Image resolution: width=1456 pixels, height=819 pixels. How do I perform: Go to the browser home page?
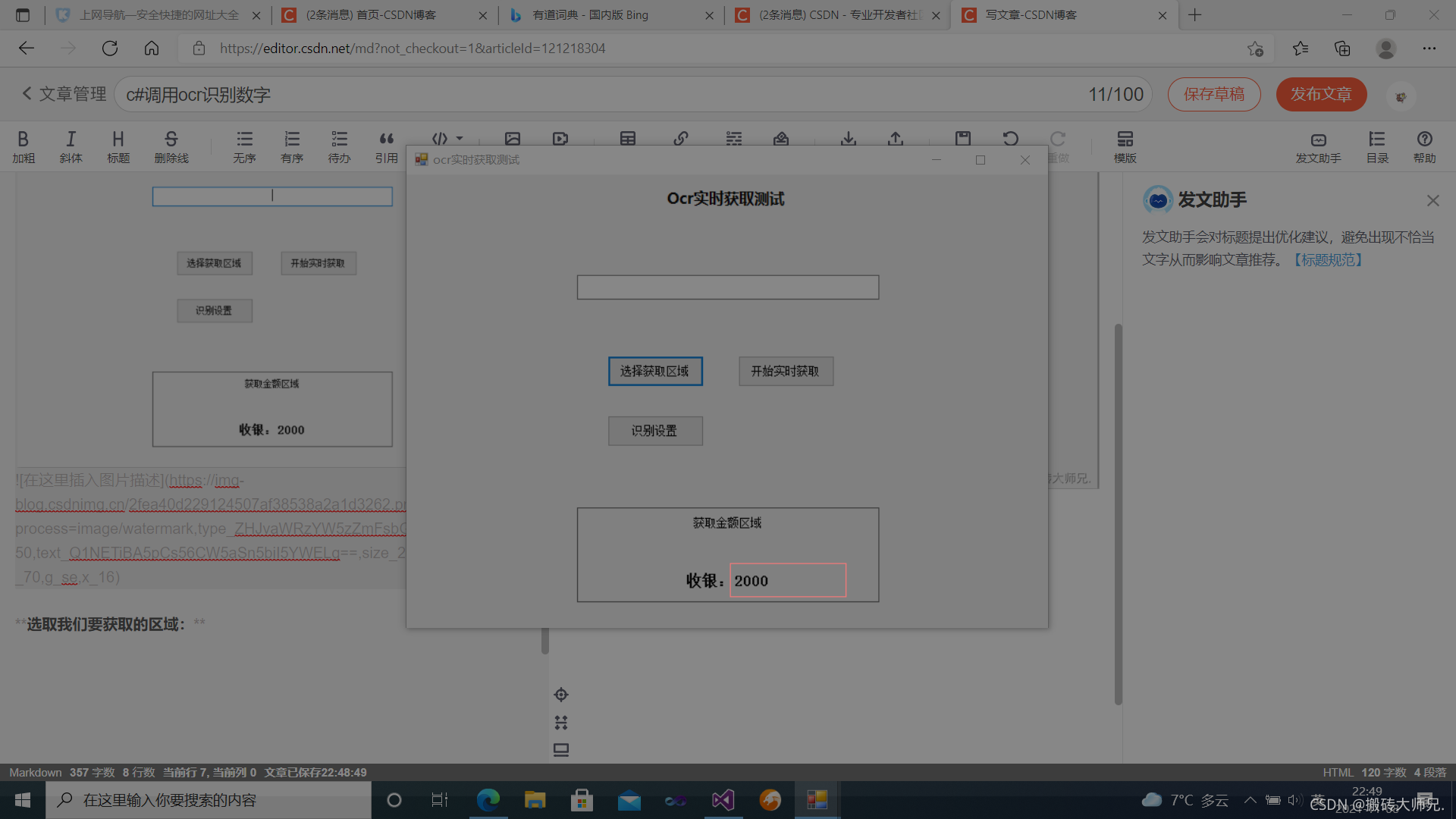152,49
